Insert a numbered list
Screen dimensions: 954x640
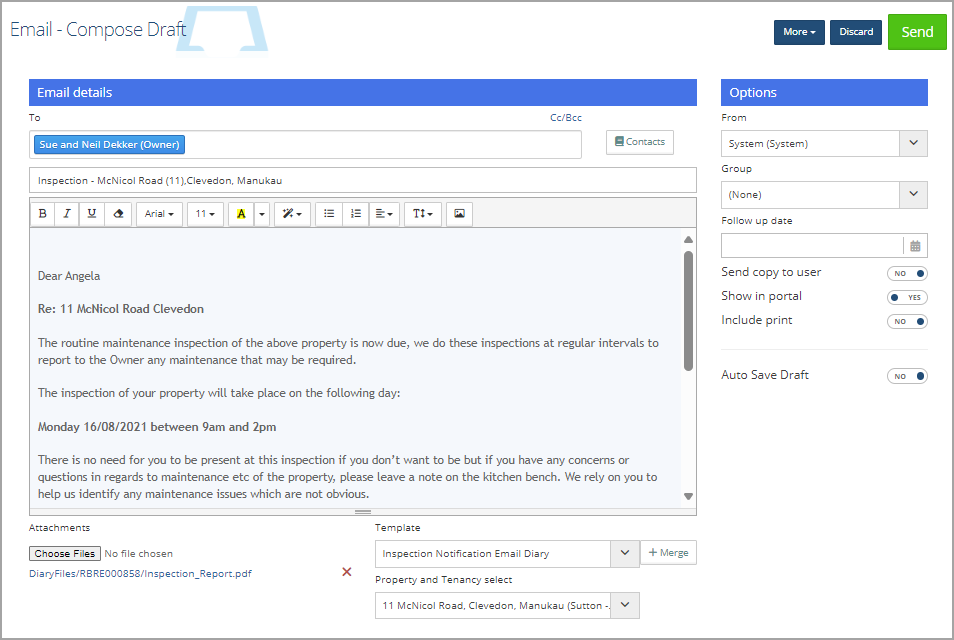click(x=356, y=214)
